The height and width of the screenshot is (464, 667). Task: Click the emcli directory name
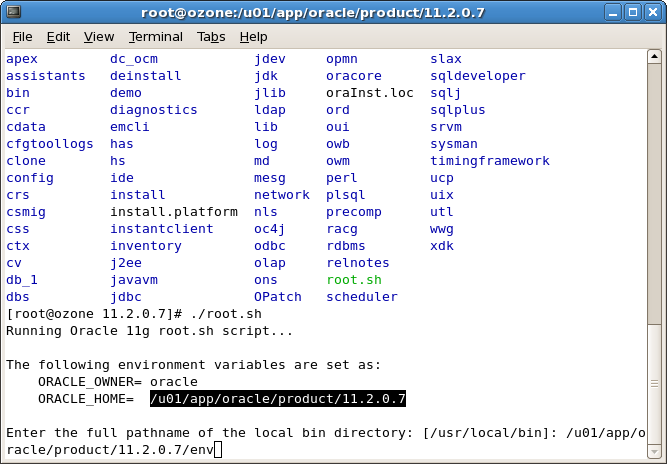[130, 127]
